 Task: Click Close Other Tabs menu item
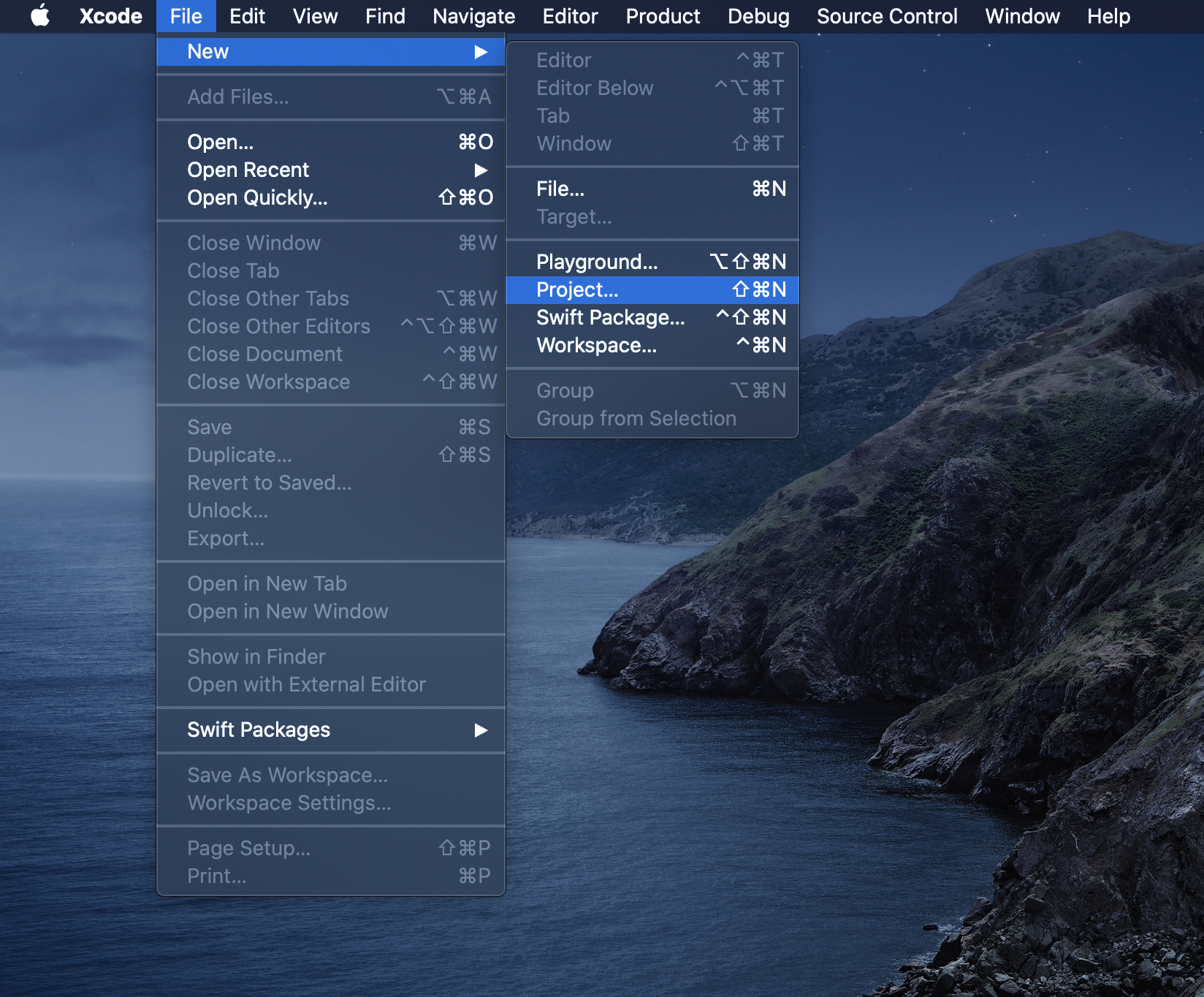331,299
